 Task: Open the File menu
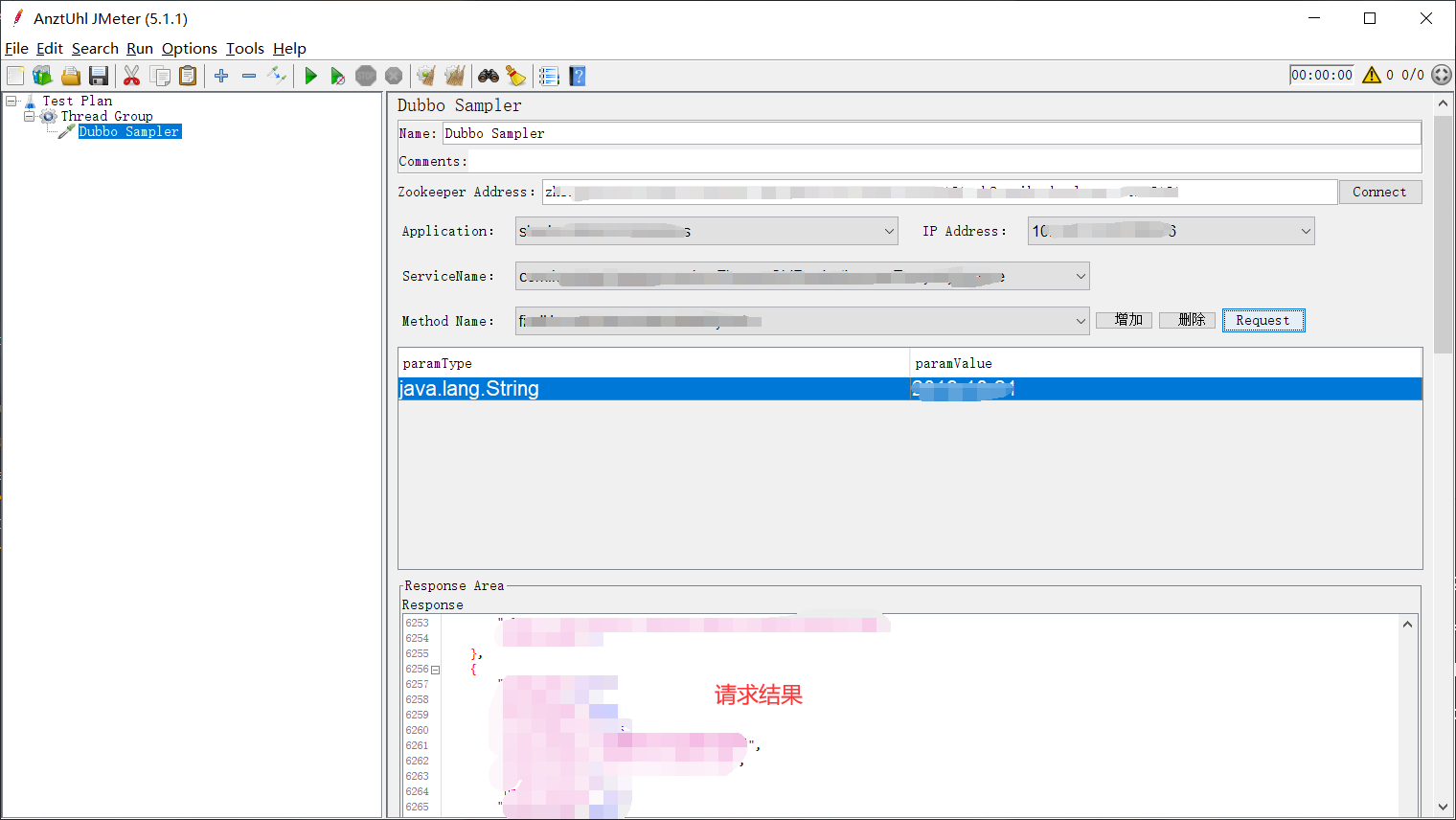tap(16, 49)
